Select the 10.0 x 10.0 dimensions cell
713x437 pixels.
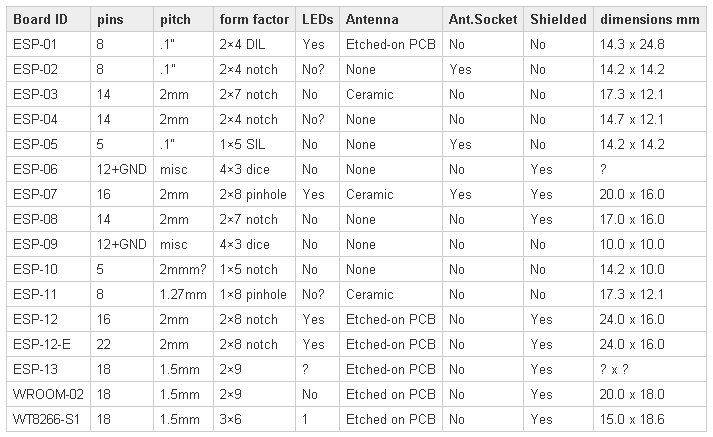[x=649, y=244]
